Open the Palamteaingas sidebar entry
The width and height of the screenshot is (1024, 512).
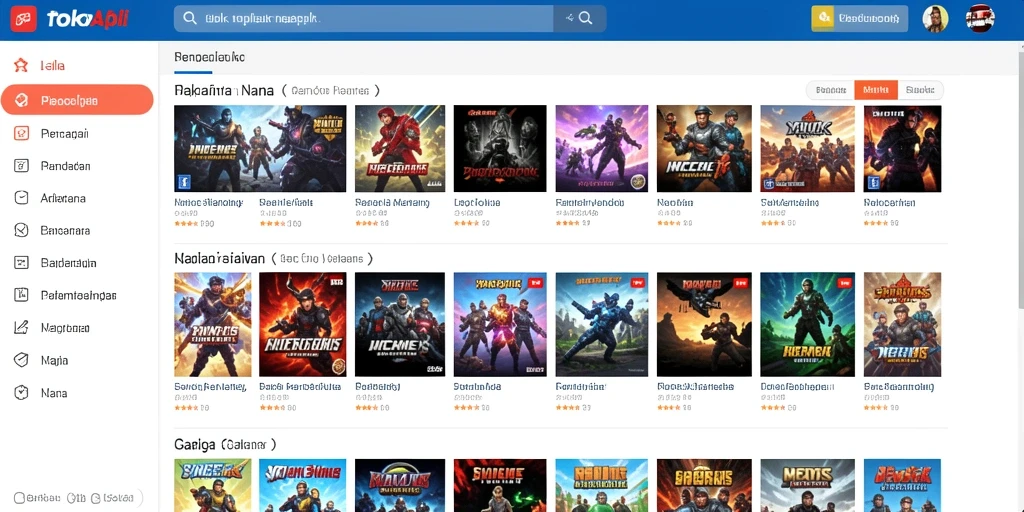pos(77,295)
